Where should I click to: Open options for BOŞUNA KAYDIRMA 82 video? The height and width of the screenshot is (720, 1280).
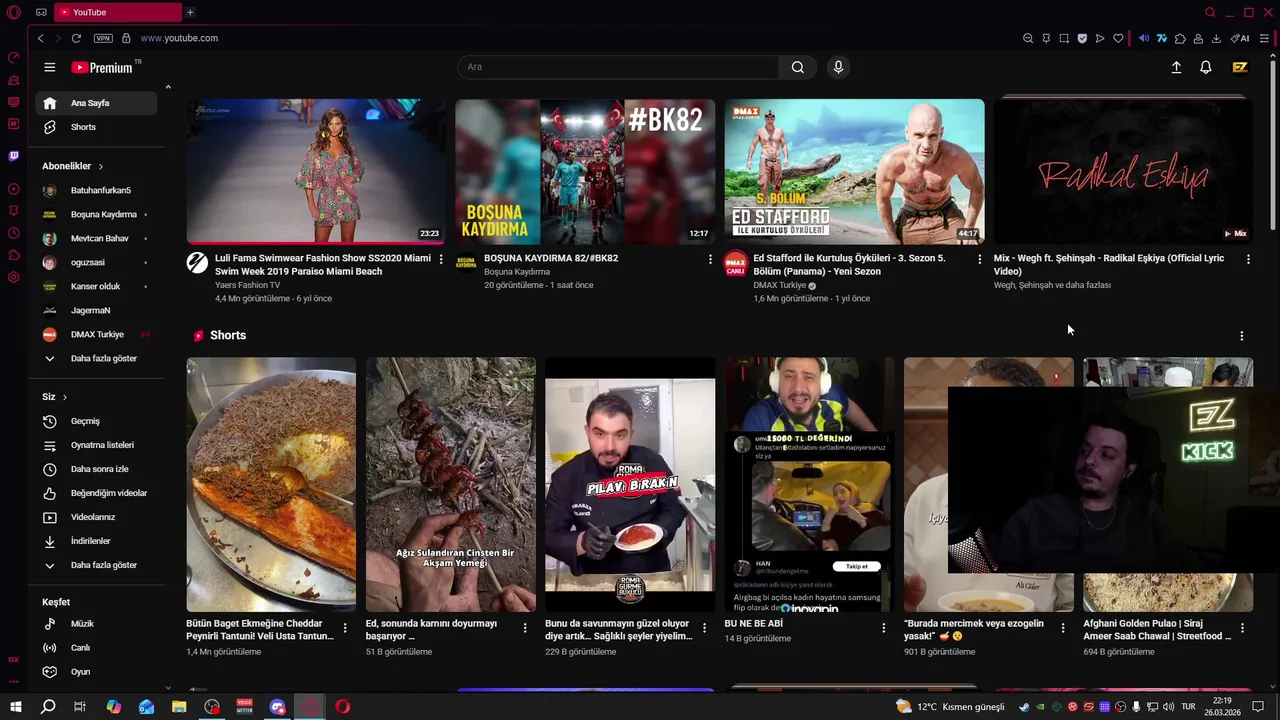[710, 259]
